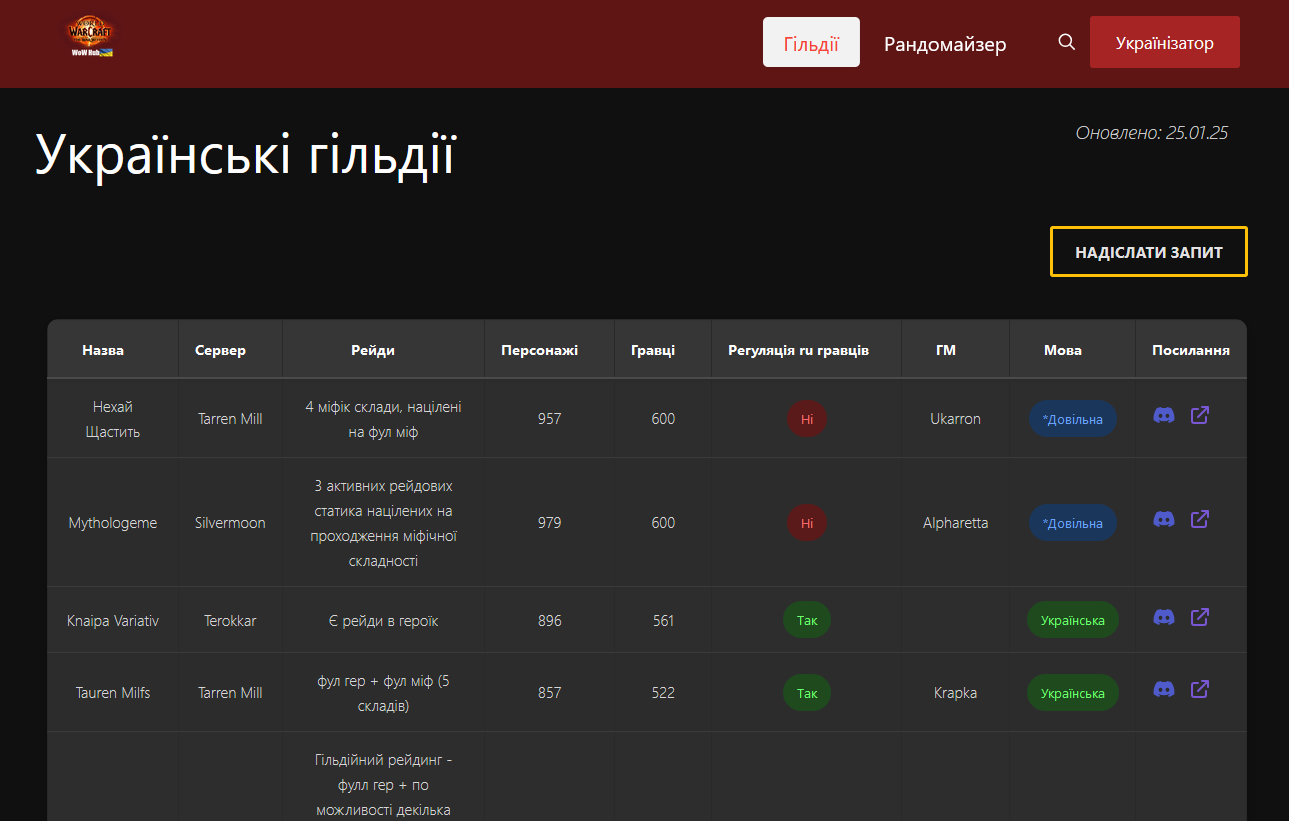Open the Українізатор page
Image resolution: width=1289 pixels, height=821 pixels.
pyautogui.click(x=1164, y=42)
